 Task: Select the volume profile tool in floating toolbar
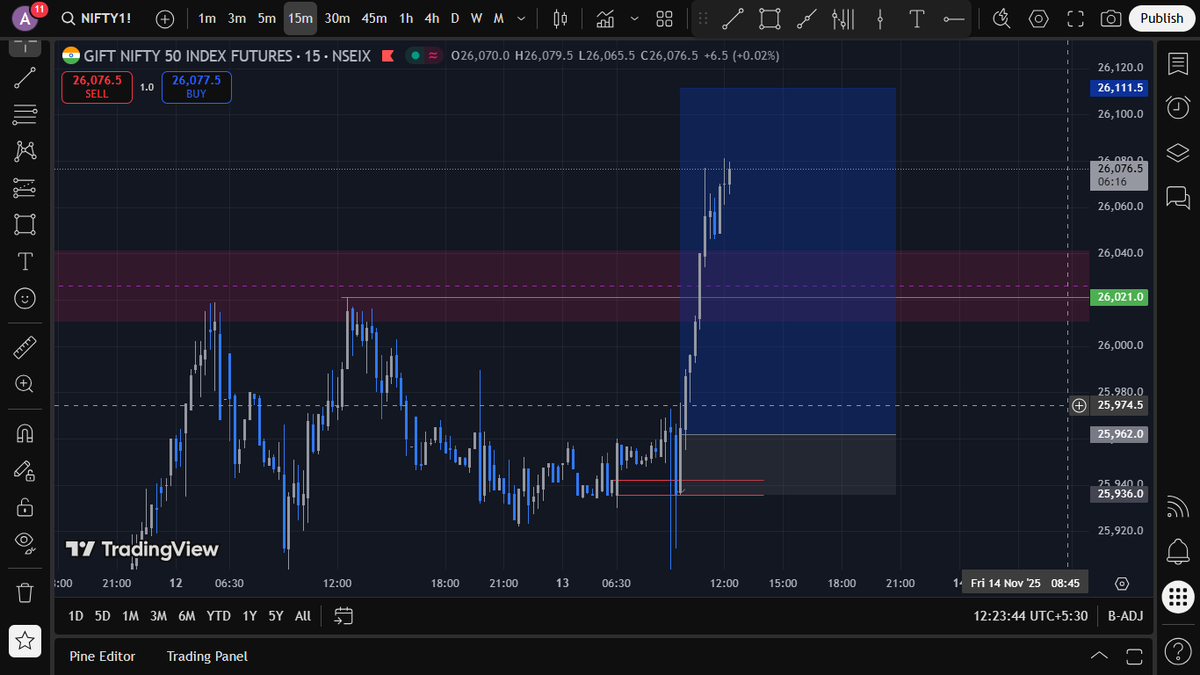(x=844, y=18)
